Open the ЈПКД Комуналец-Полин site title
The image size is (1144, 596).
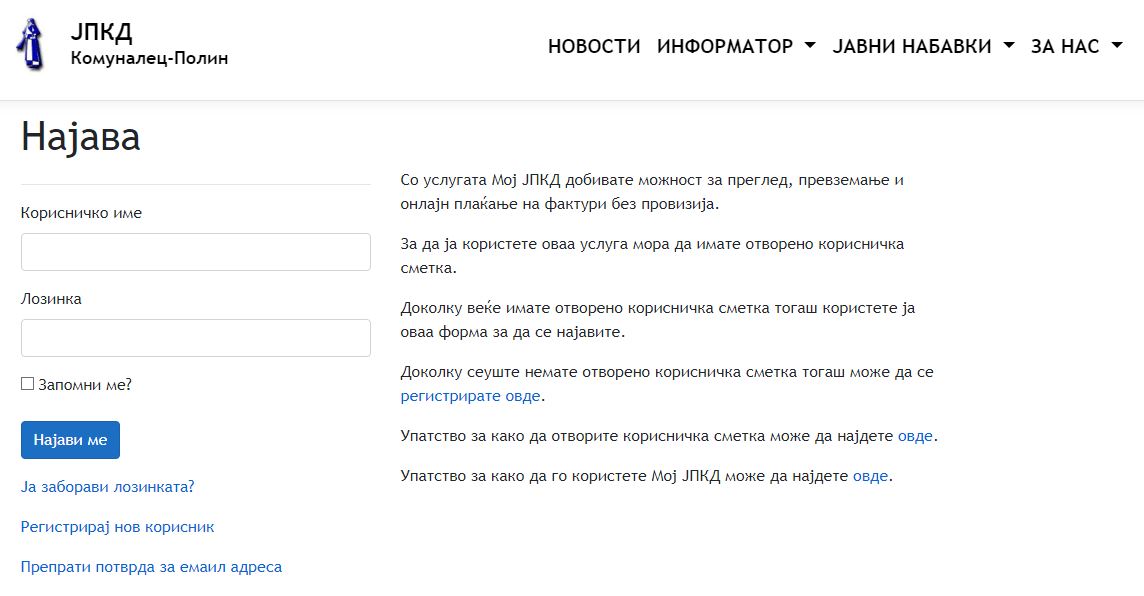149,44
